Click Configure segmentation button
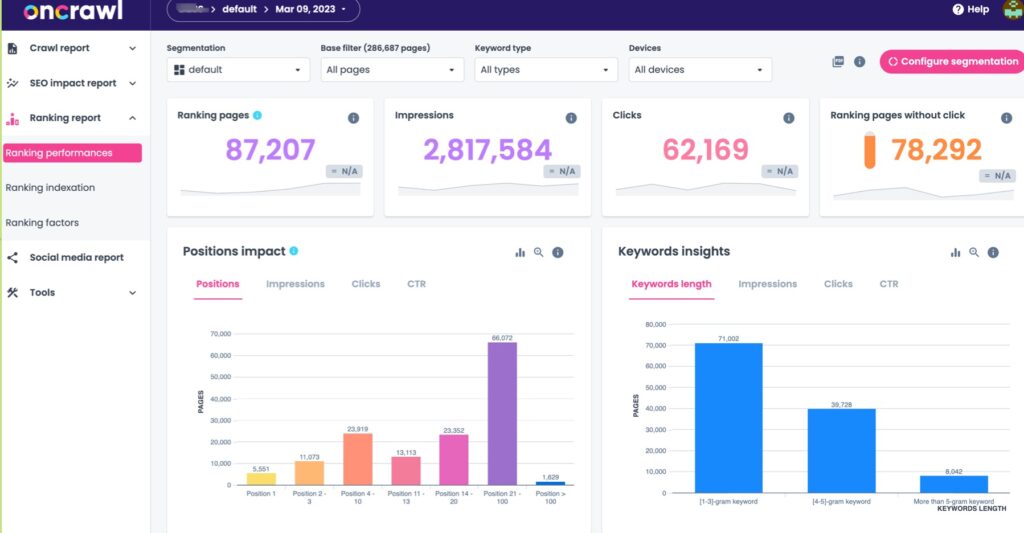 (x=950, y=62)
